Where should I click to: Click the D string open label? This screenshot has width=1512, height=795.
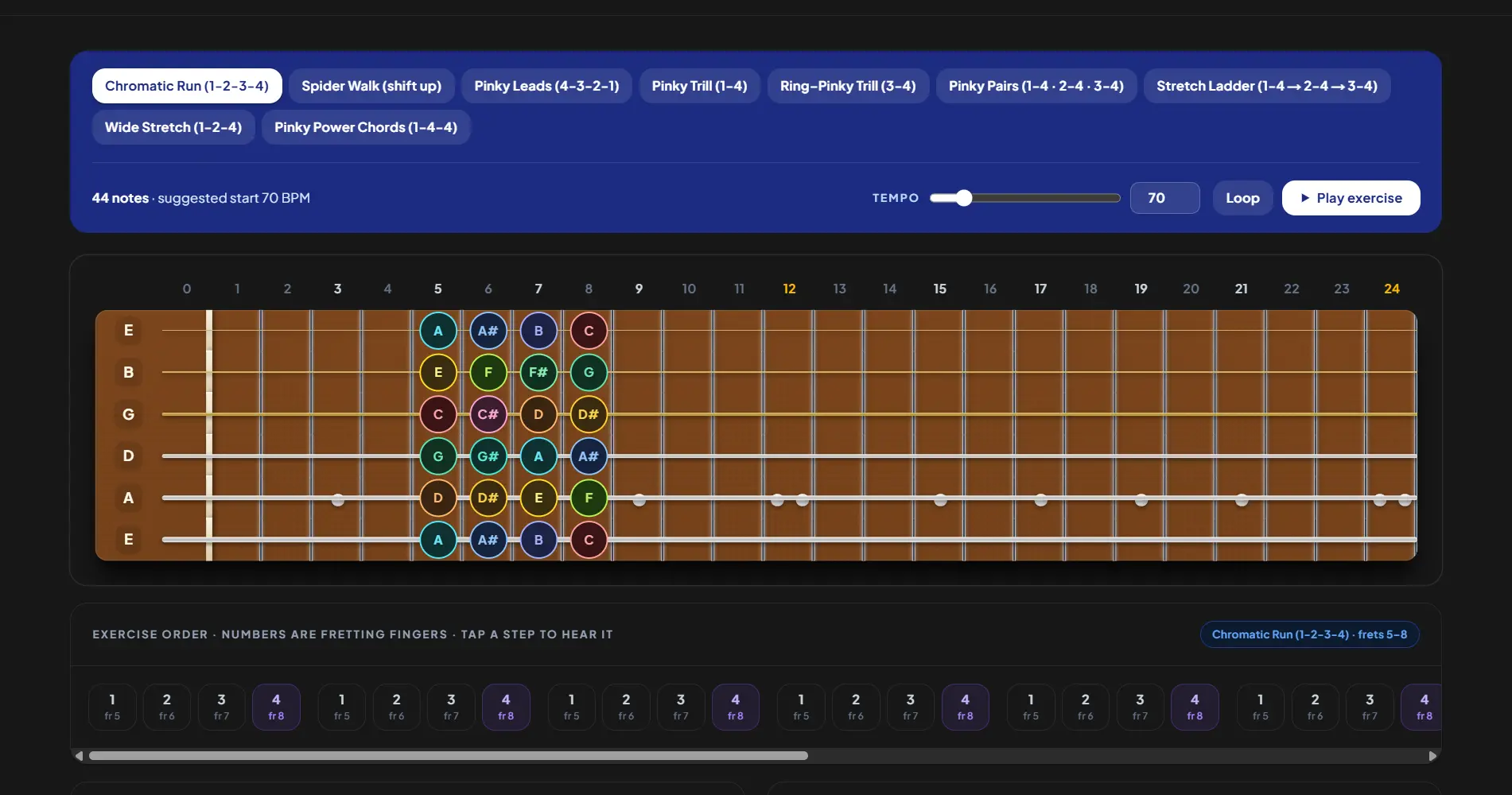[128, 456]
